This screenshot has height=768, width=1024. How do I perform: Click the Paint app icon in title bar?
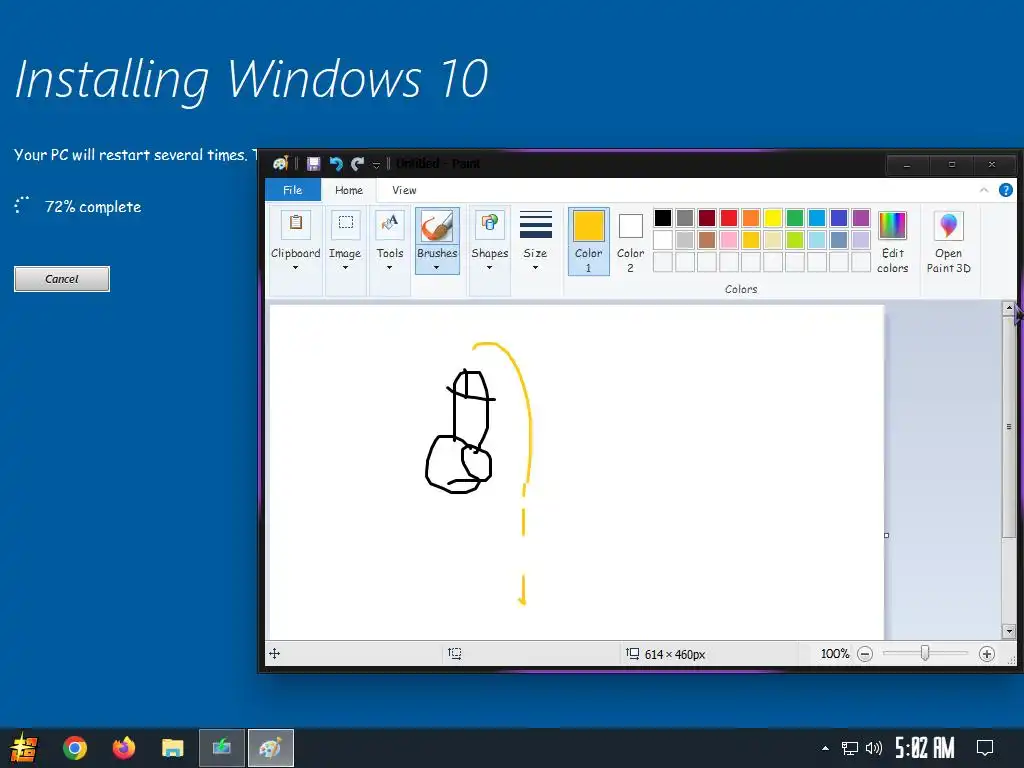281,163
